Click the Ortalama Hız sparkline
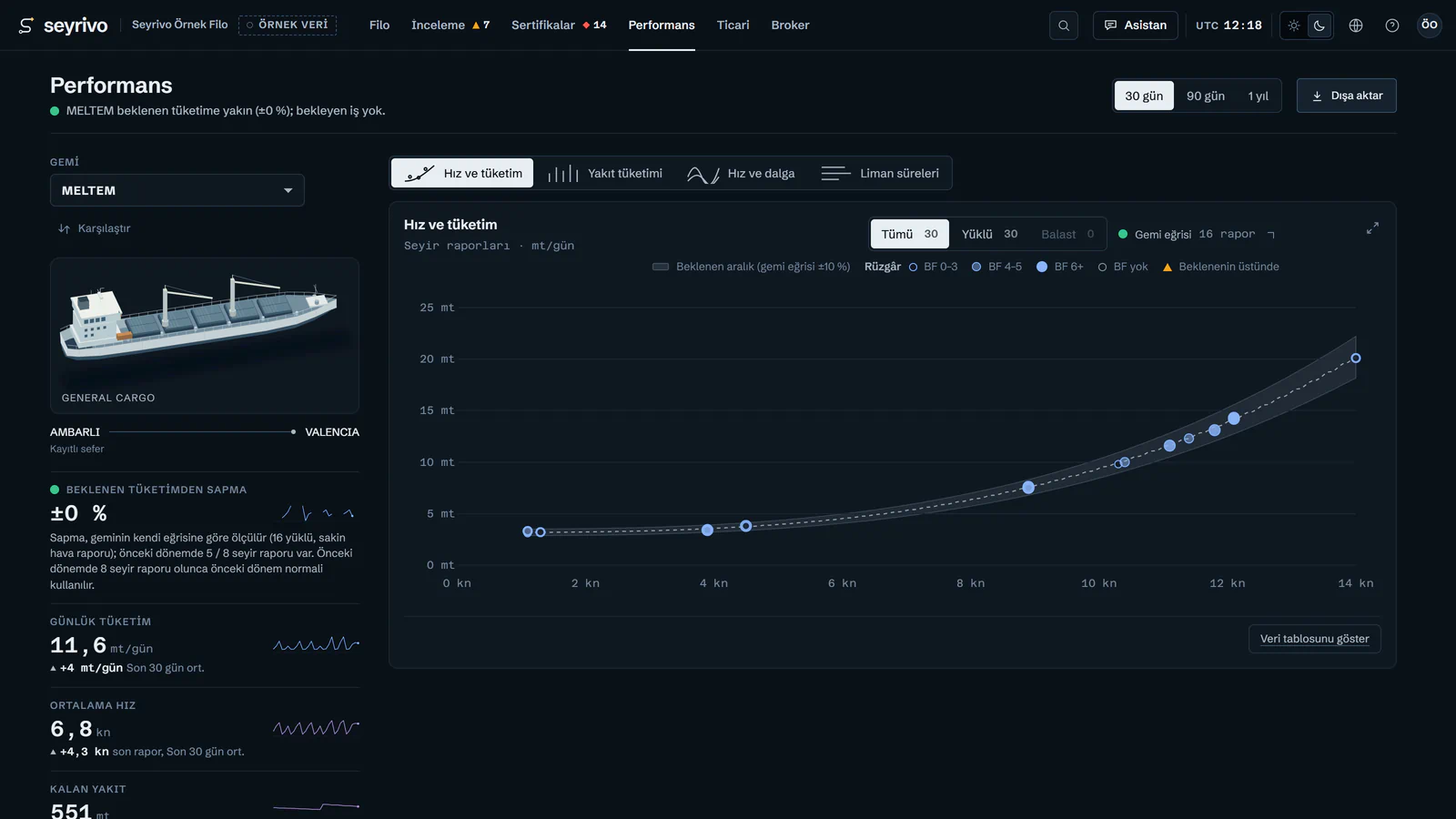1456x819 pixels. (317, 728)
